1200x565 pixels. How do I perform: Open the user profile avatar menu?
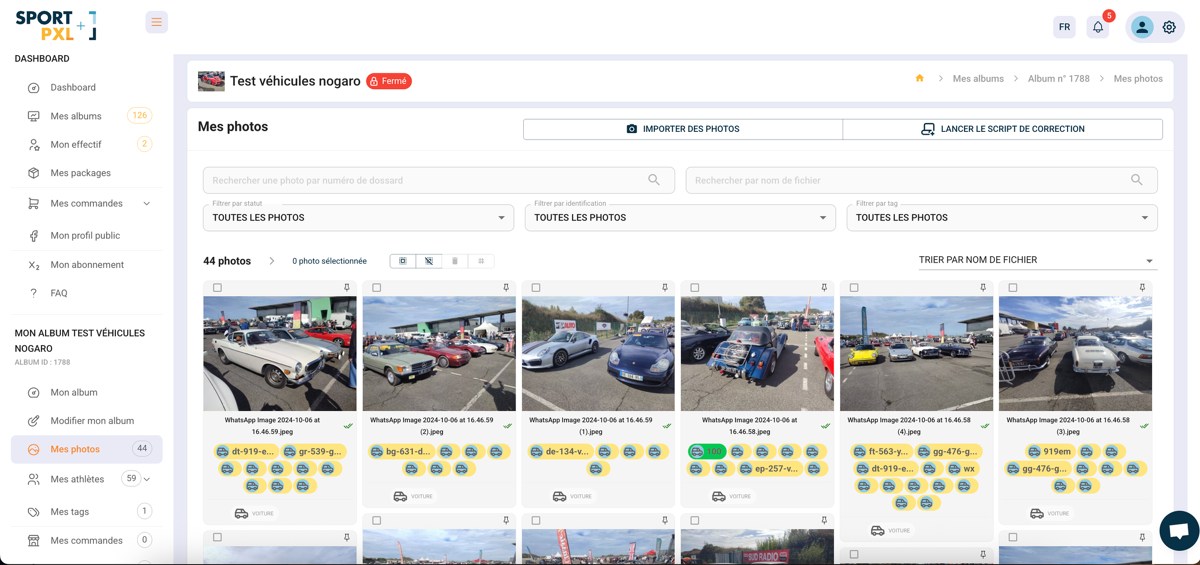(1141, 27)
